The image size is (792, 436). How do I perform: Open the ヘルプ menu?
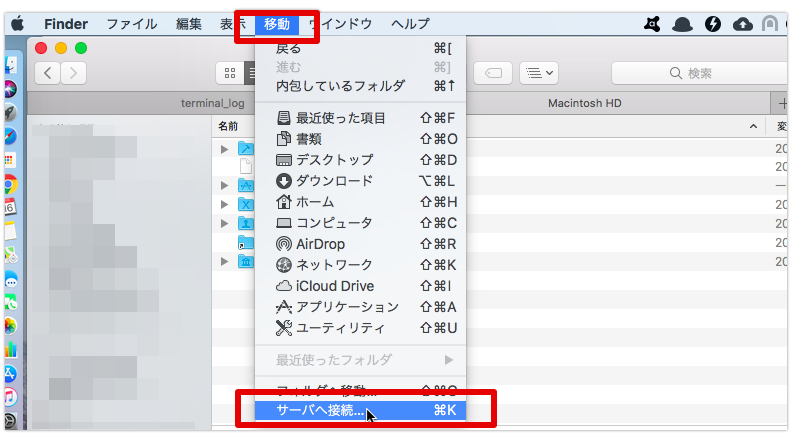[x=410, y=24]
